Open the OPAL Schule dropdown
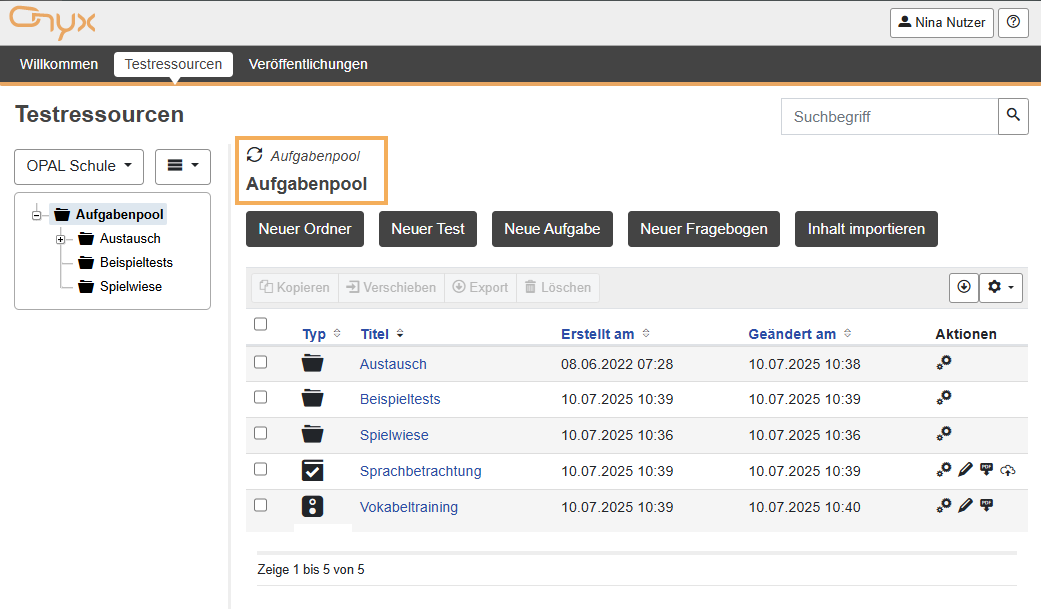The height and width of the screenshot is (609, 1041). pyautogui.click(x=79, y=166)
